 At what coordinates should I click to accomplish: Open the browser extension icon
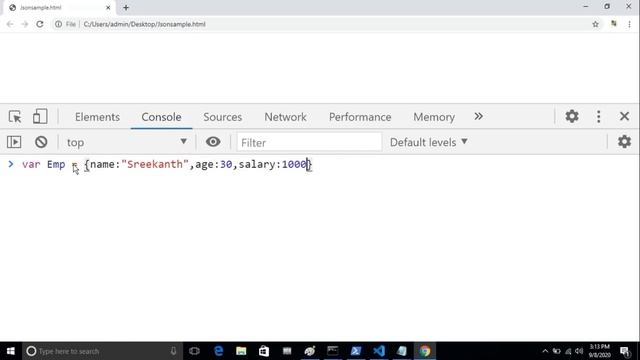point(613,24)
